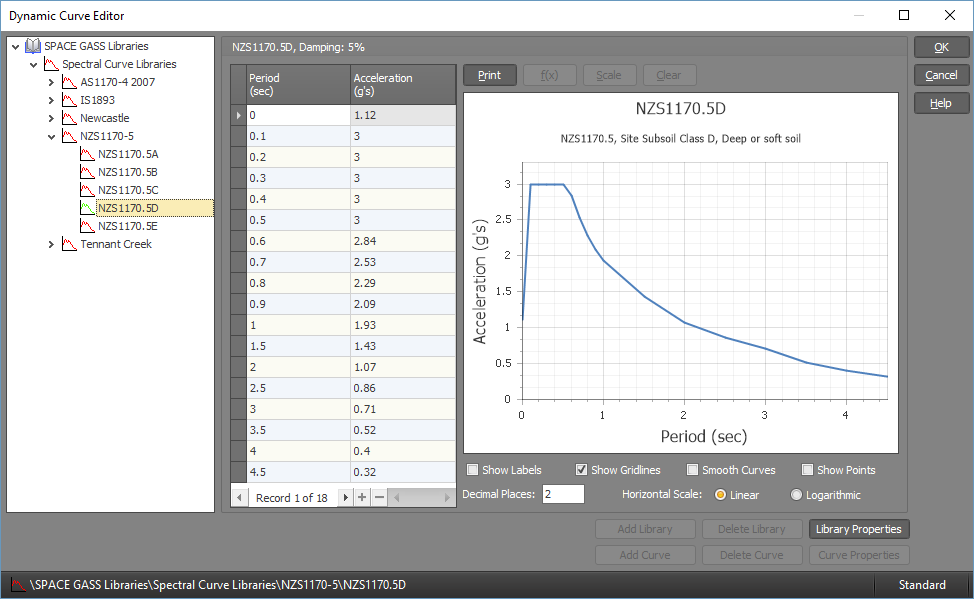
Task: Collapse the NZS1170-5 library
Action: pyautogui.click(x=52, y=137)
